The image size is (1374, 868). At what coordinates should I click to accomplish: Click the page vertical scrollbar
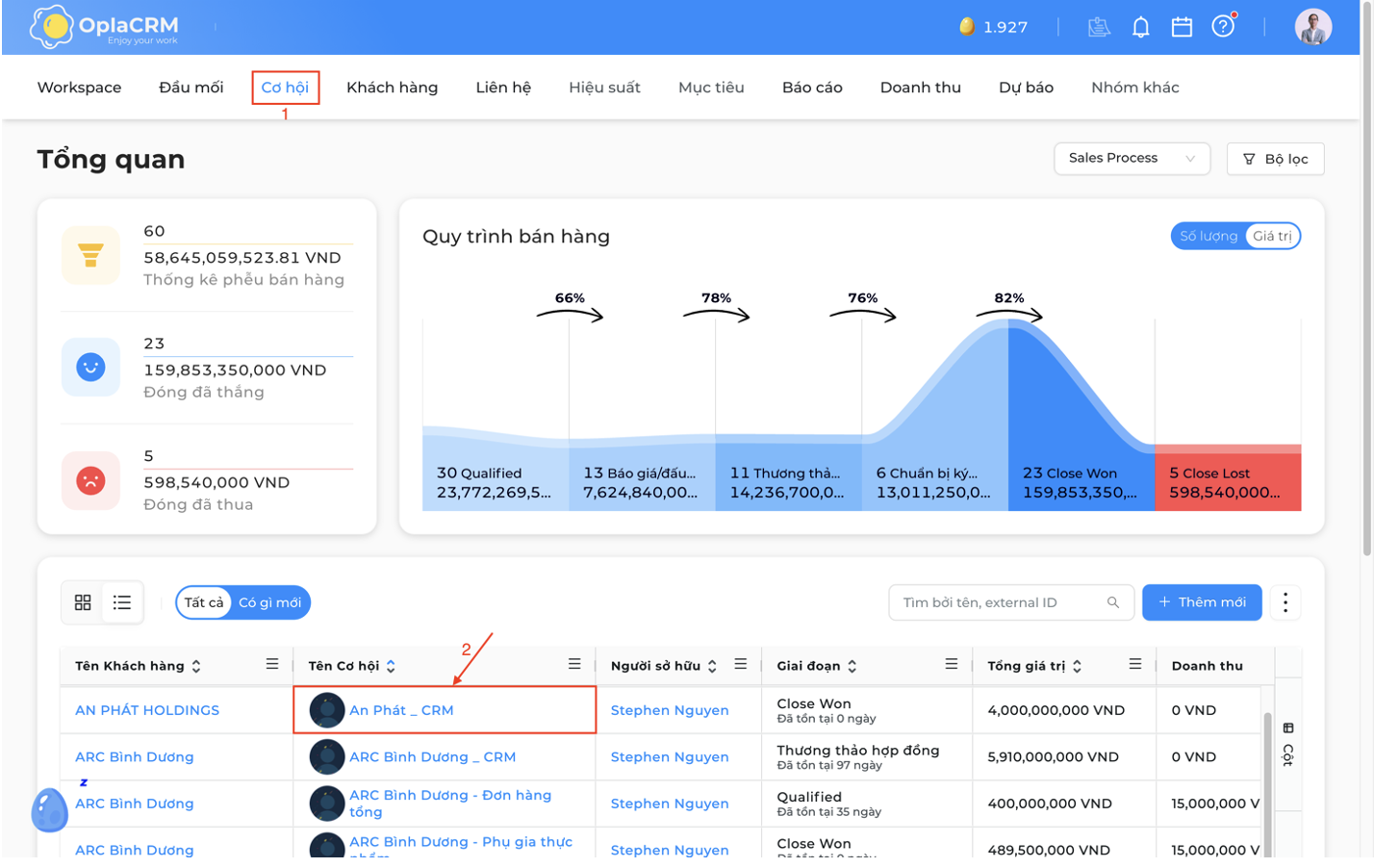[1367, 279]
